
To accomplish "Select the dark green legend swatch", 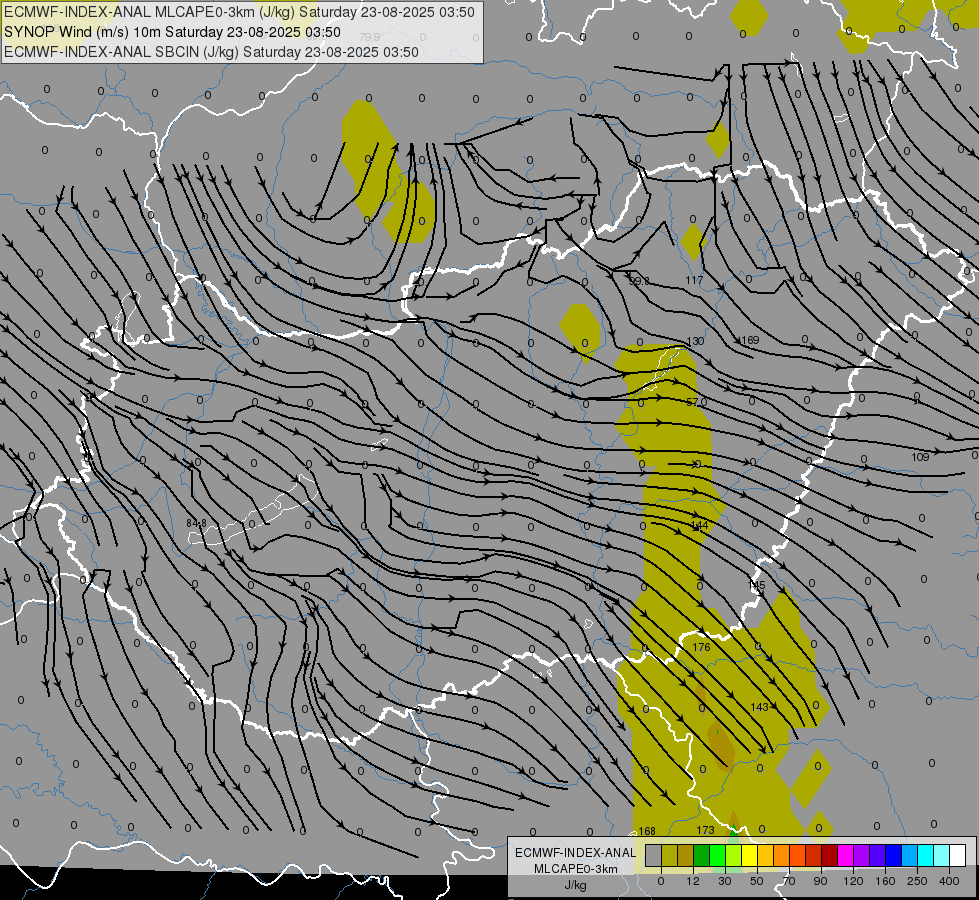I will point(702,855).
